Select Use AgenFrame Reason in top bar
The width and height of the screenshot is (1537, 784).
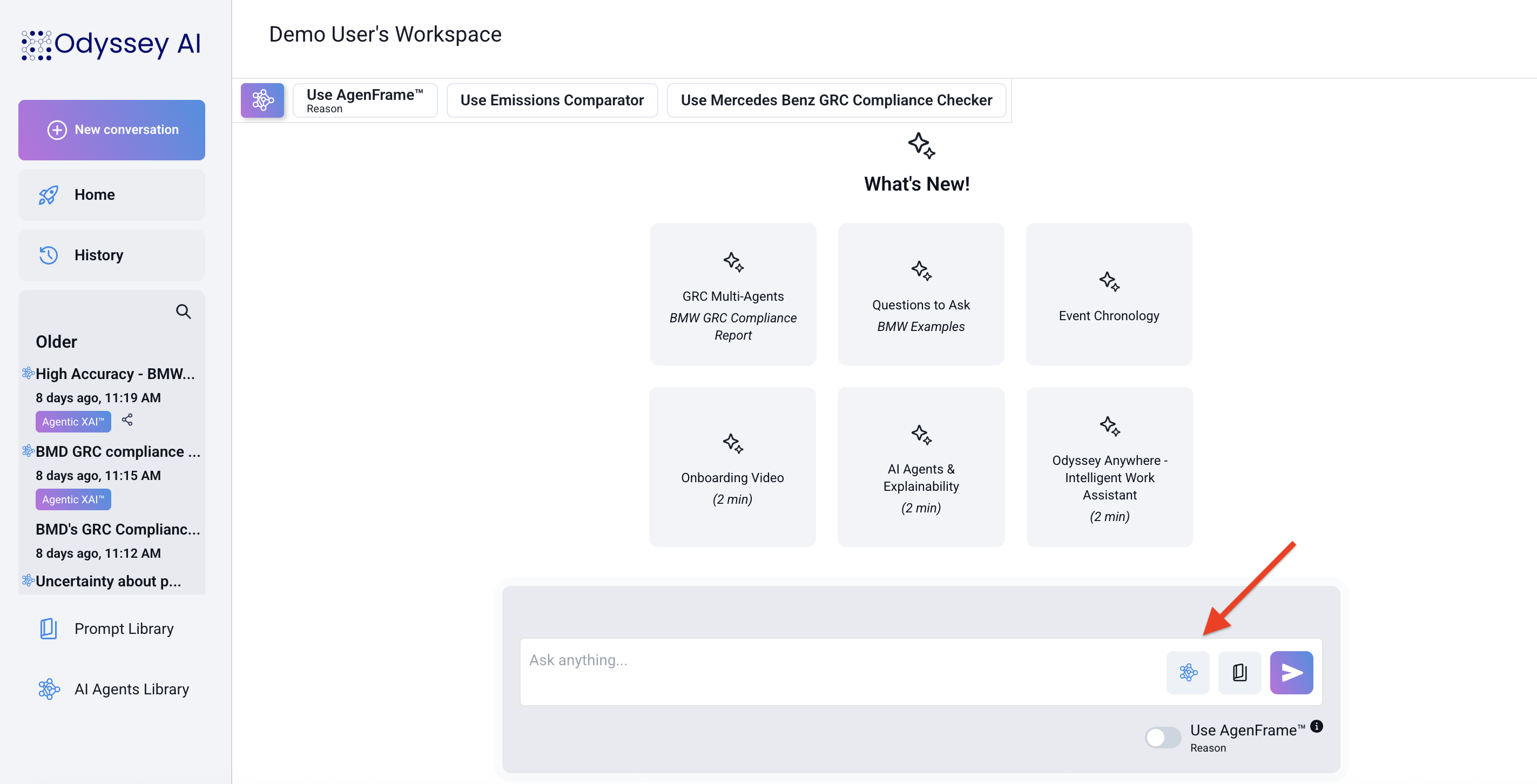(365, 100)
